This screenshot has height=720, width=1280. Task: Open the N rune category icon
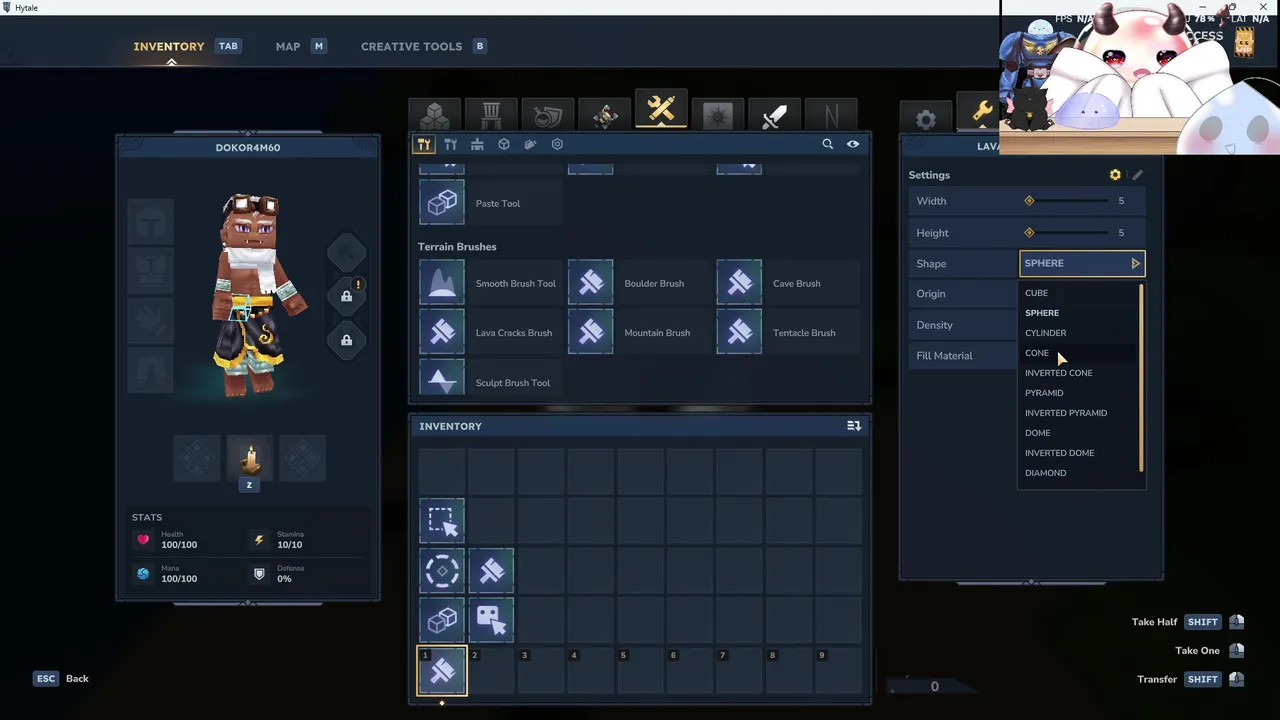(x=830, y=116)
